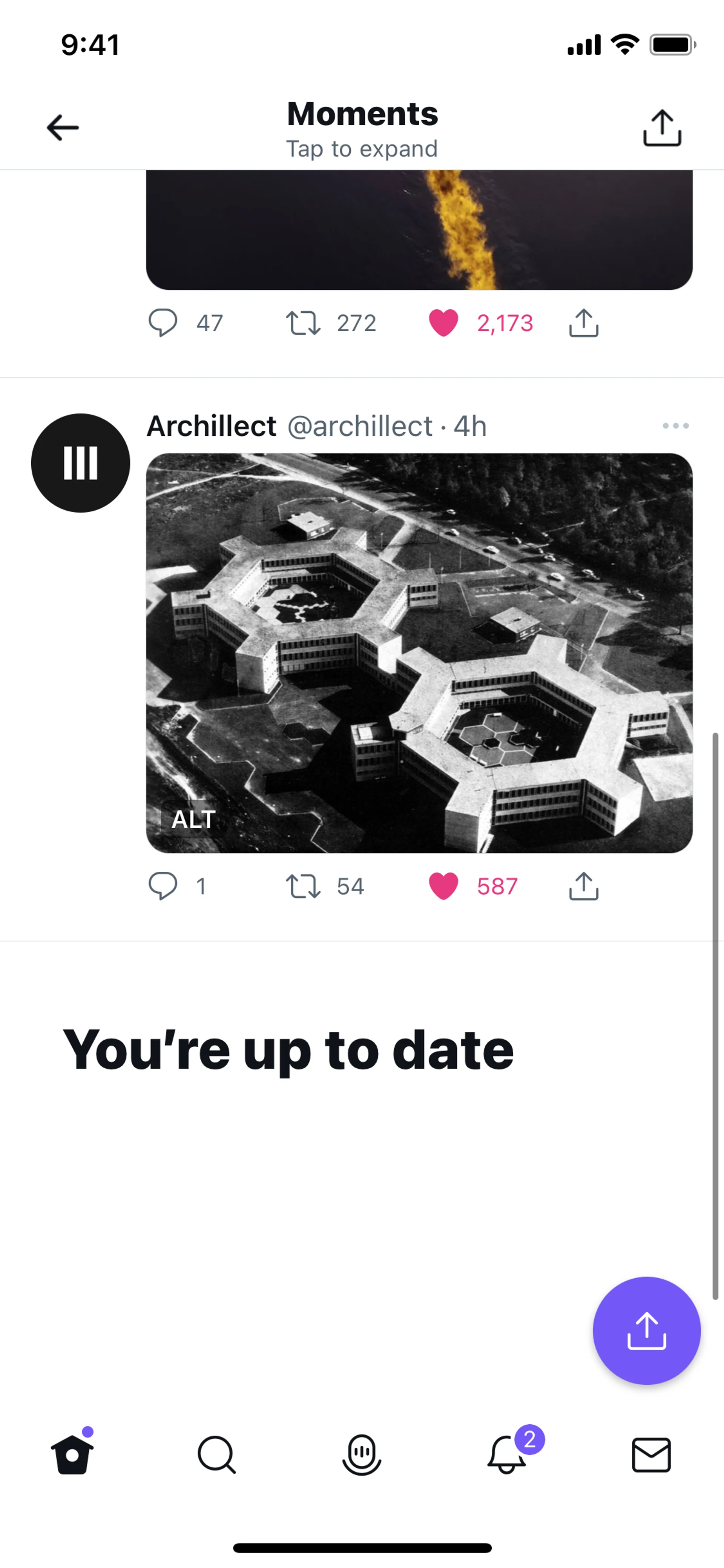Unlike the tweet with 2,173 likes
Viewport: 724px width, 1568px height.
443,323
